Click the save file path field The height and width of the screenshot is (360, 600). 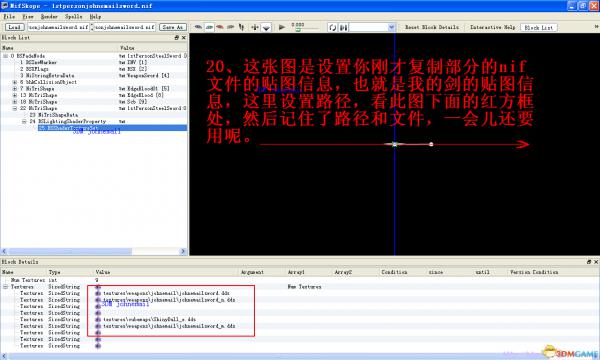pos(124,27)
